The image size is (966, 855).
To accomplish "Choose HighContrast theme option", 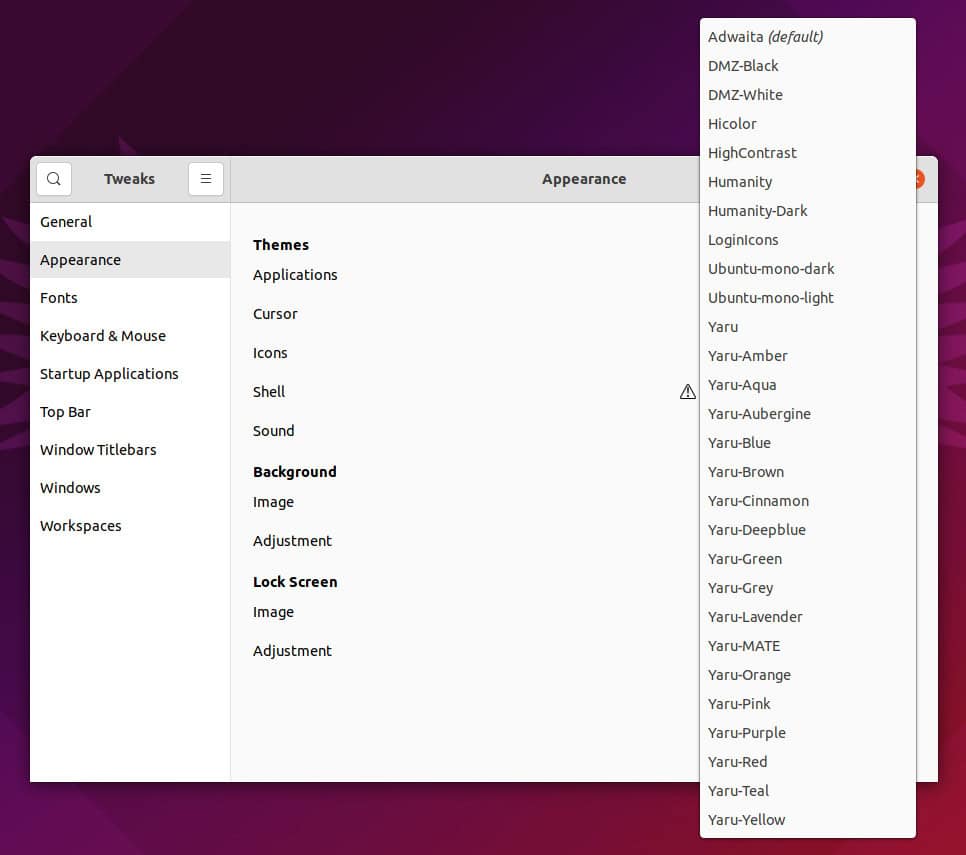I will (x=808, y=153).
